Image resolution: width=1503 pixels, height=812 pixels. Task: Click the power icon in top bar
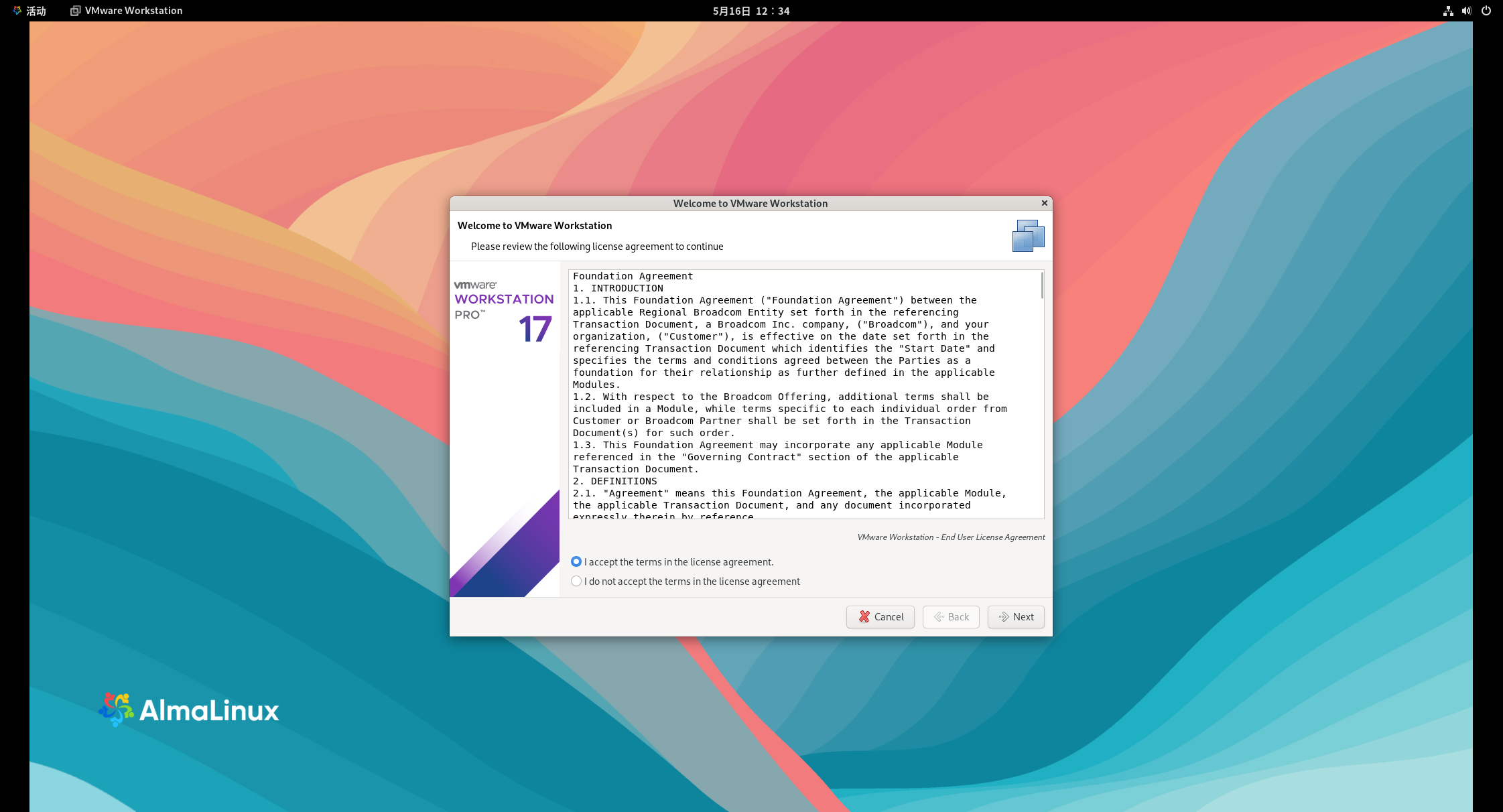pyautogui.click(x=1486, y=11)
